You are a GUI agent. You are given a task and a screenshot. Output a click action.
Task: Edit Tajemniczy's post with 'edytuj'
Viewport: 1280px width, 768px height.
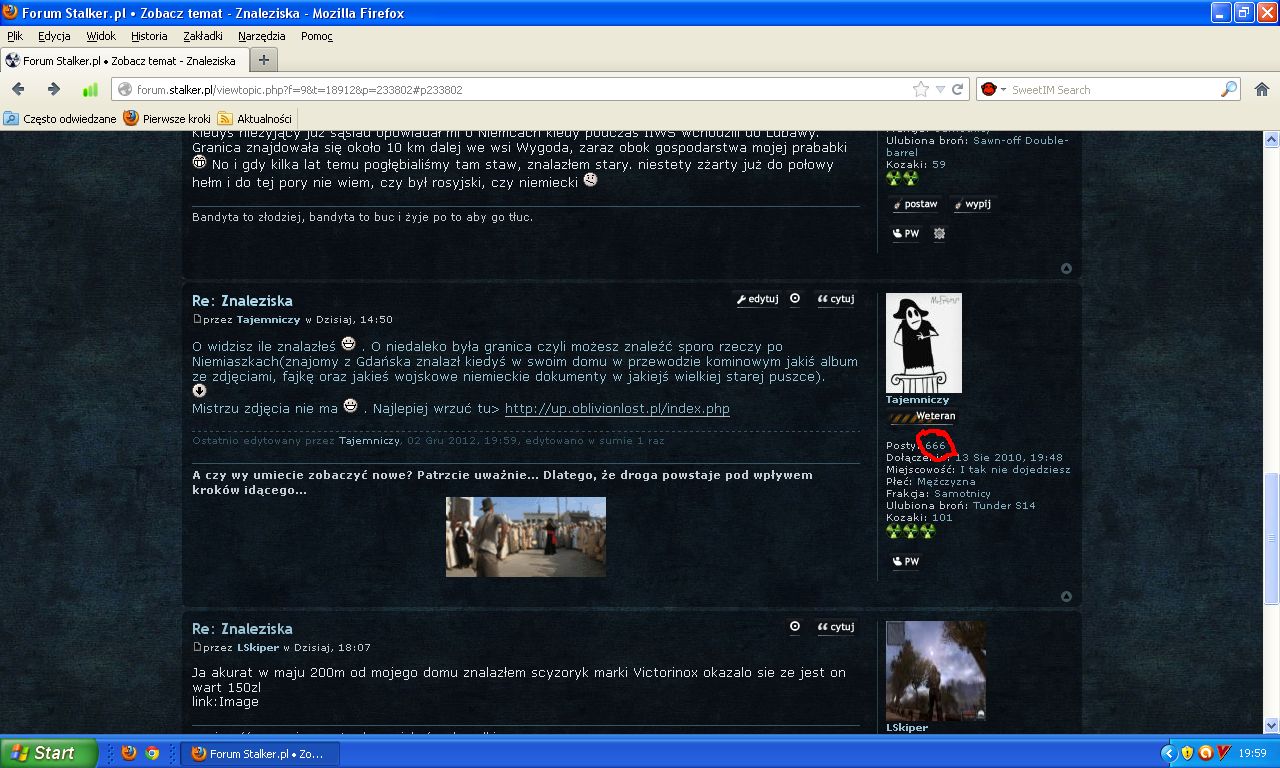pos(757,298)
